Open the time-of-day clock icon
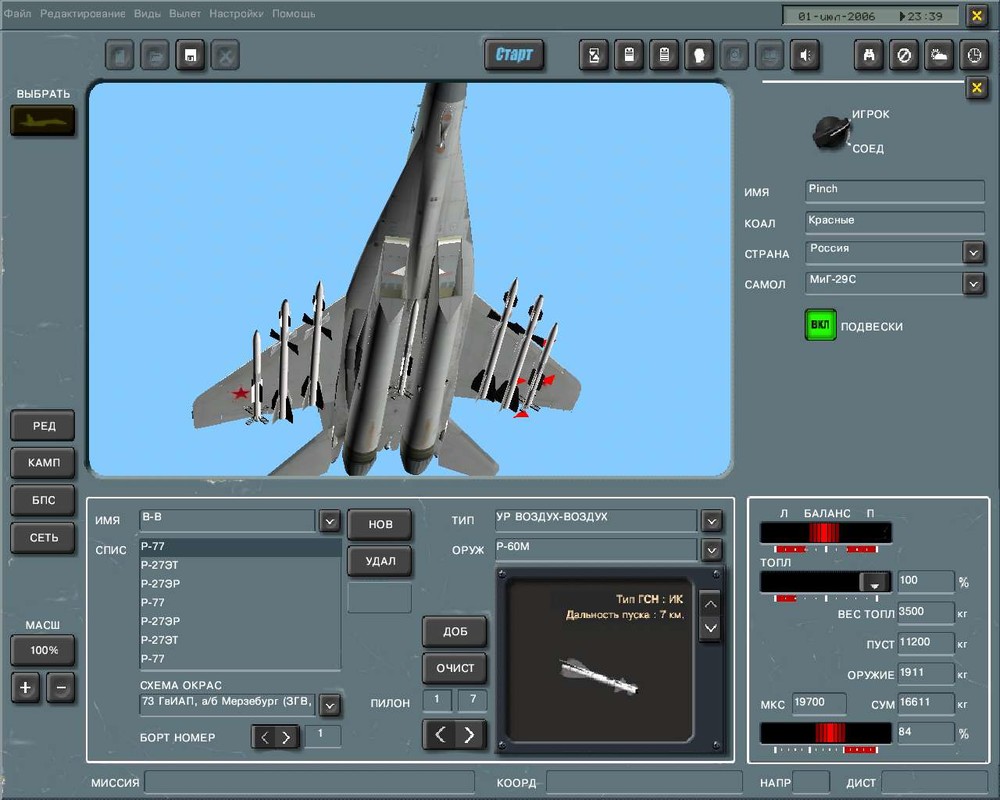The height and width of the screenshot is (800, 1000). [x=974, y=55]
